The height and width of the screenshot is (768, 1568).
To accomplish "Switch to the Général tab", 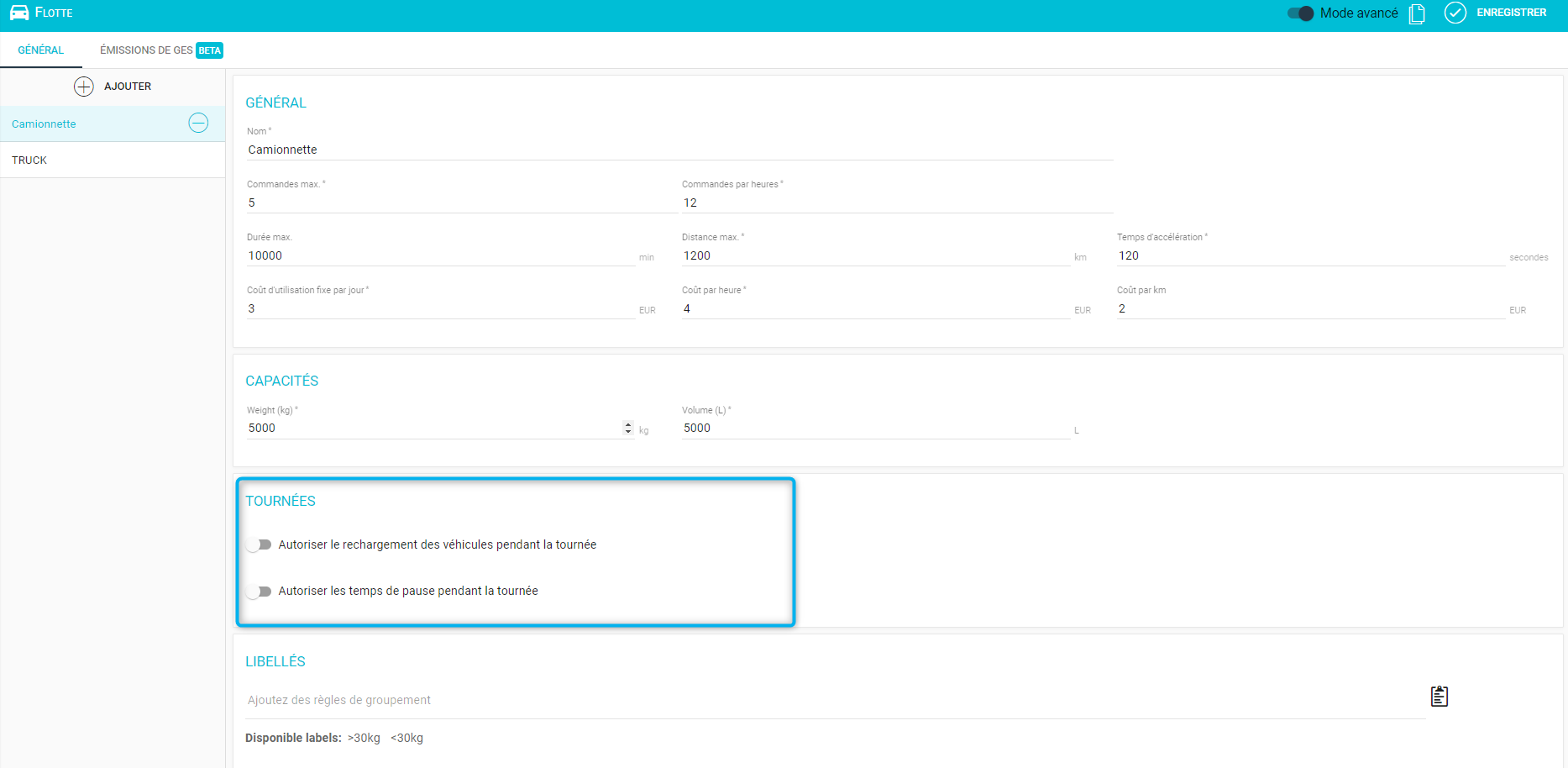I will 41,50.
